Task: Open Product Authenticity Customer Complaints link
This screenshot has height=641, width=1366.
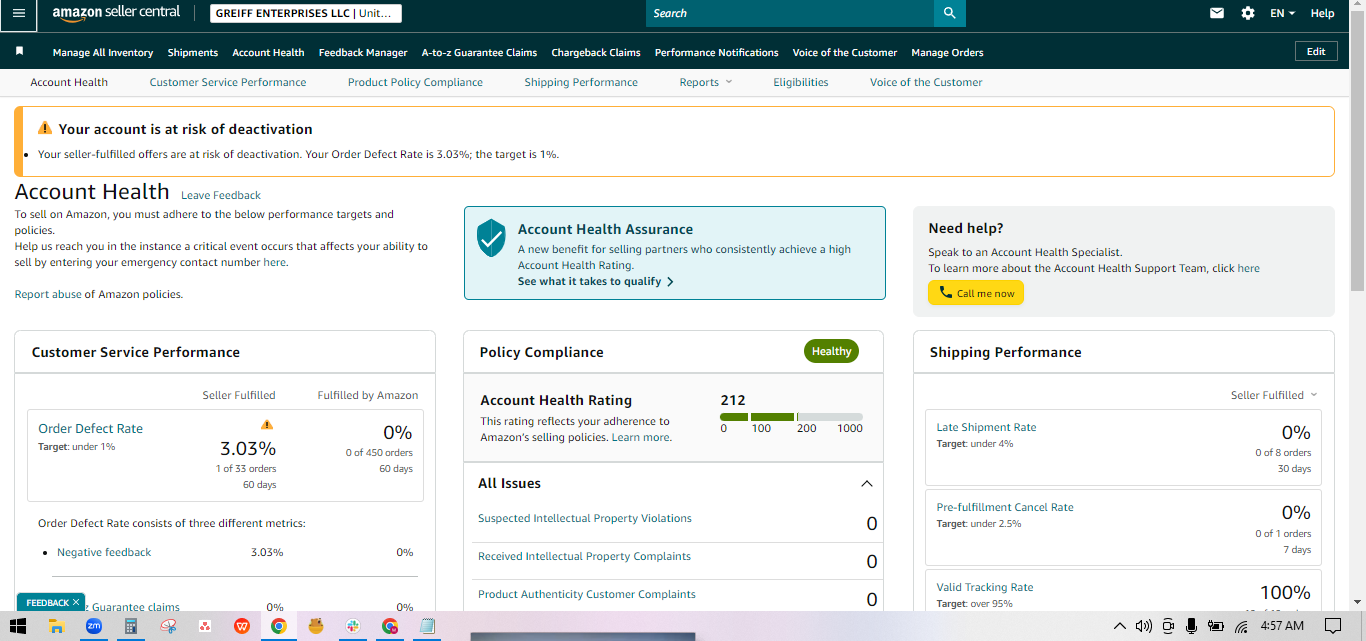Action: tap(587, 594)
